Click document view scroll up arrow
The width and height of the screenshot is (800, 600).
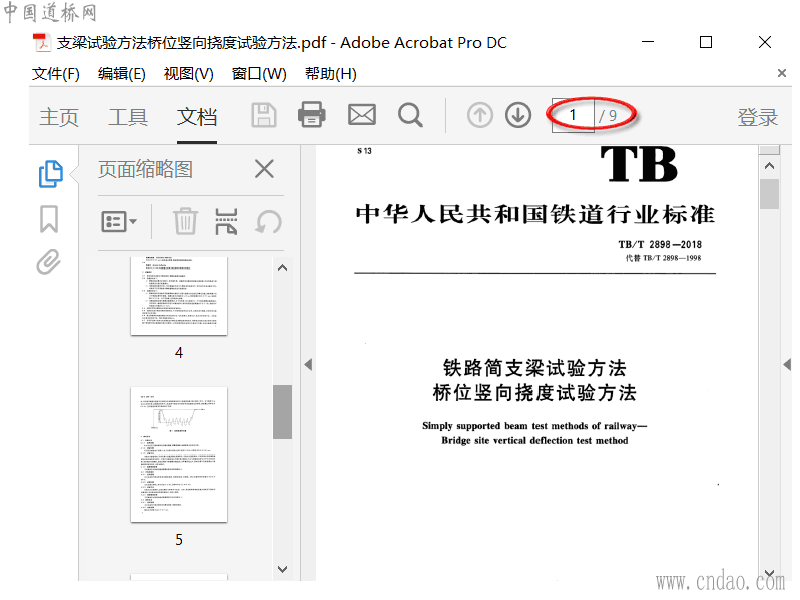coord(769,166)
